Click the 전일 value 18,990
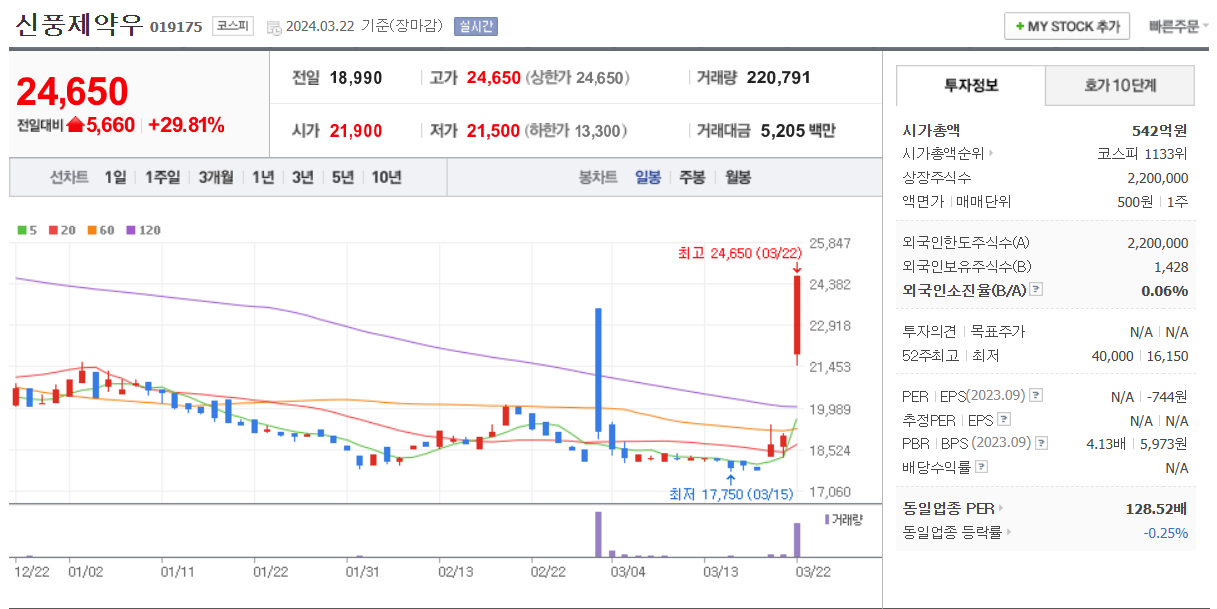 pyautogui.click(x=356, y=77)
